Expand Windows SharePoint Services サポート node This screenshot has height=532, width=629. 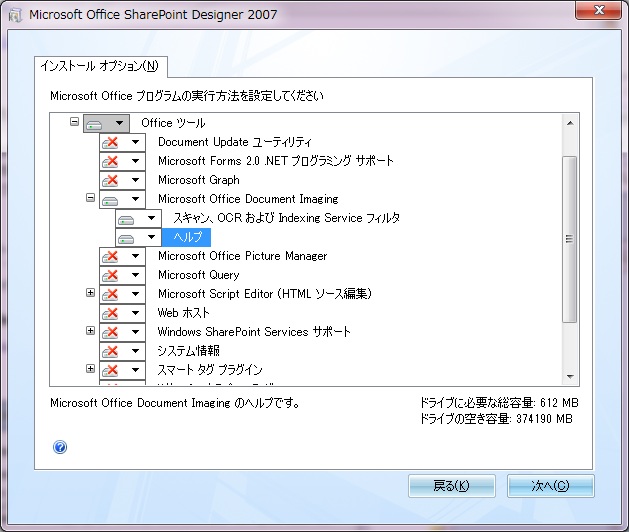coord(90,331)
